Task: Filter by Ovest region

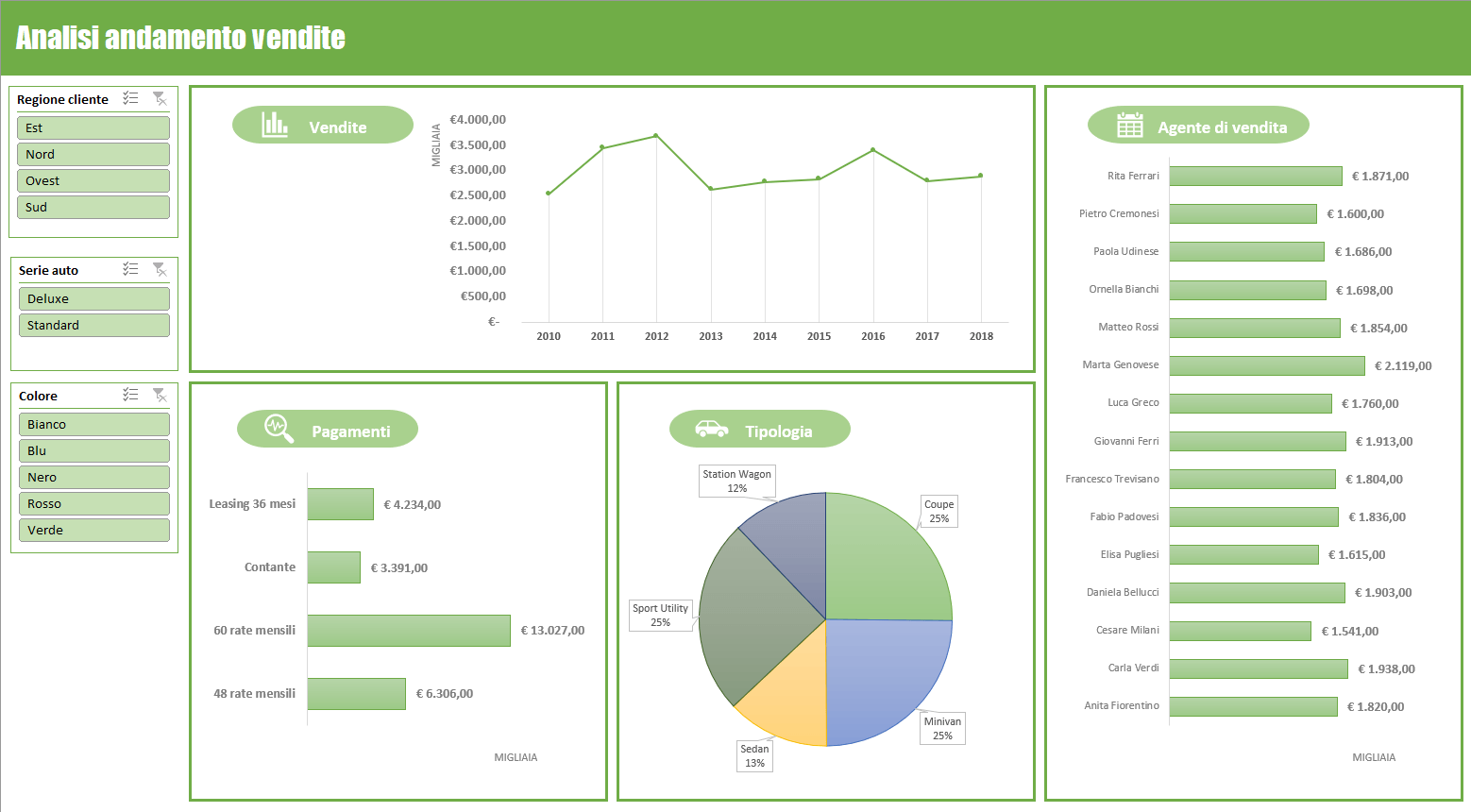Action: click(93, 180)
